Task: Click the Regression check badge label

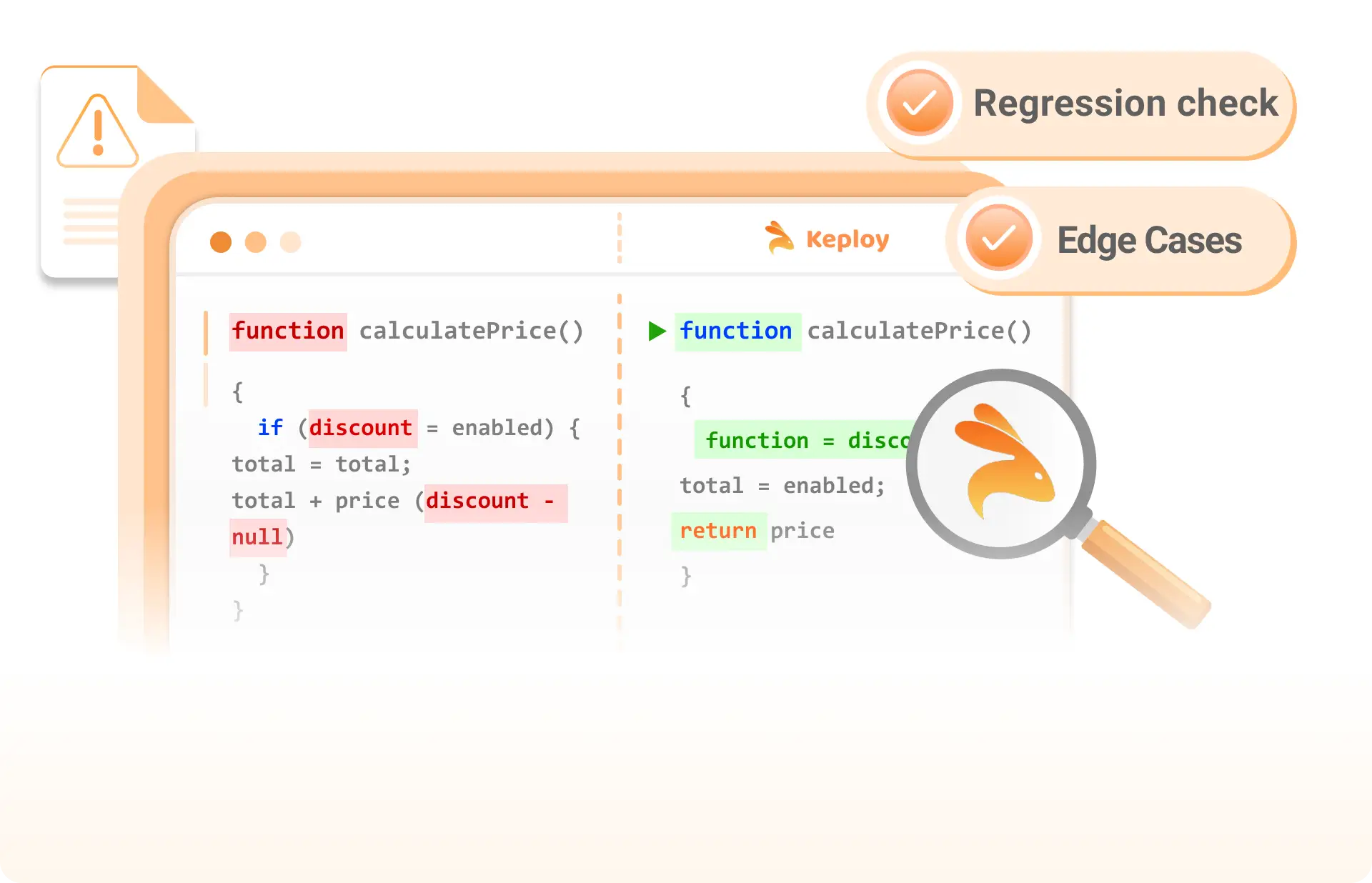Action: pos(1125,104)
